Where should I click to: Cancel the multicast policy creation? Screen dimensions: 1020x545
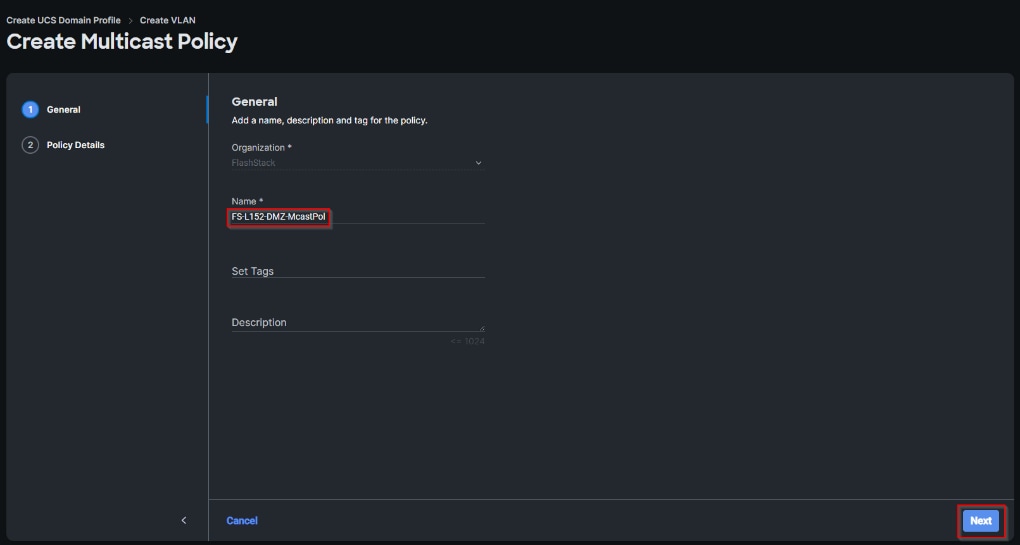point(242,520)
